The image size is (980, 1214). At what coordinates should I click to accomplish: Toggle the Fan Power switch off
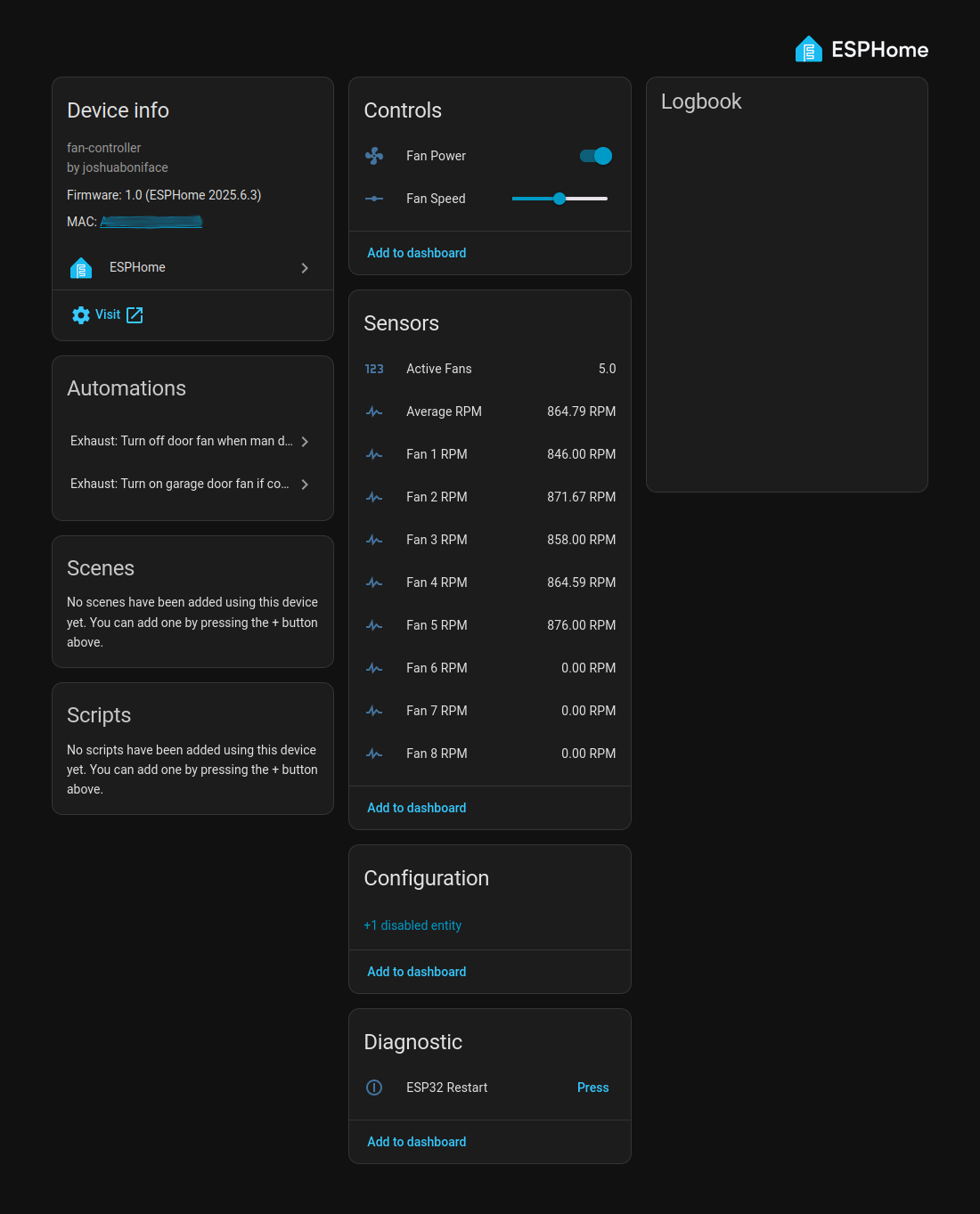tap(595, 156)
